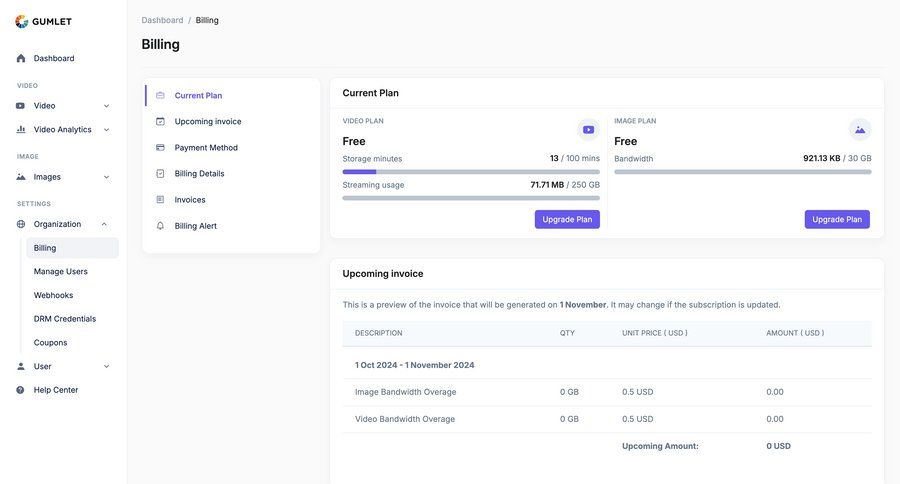This screenshot has height=484, width=900.
Task: Click the Gumlet logo icon
Action: [x=21, y=21]
